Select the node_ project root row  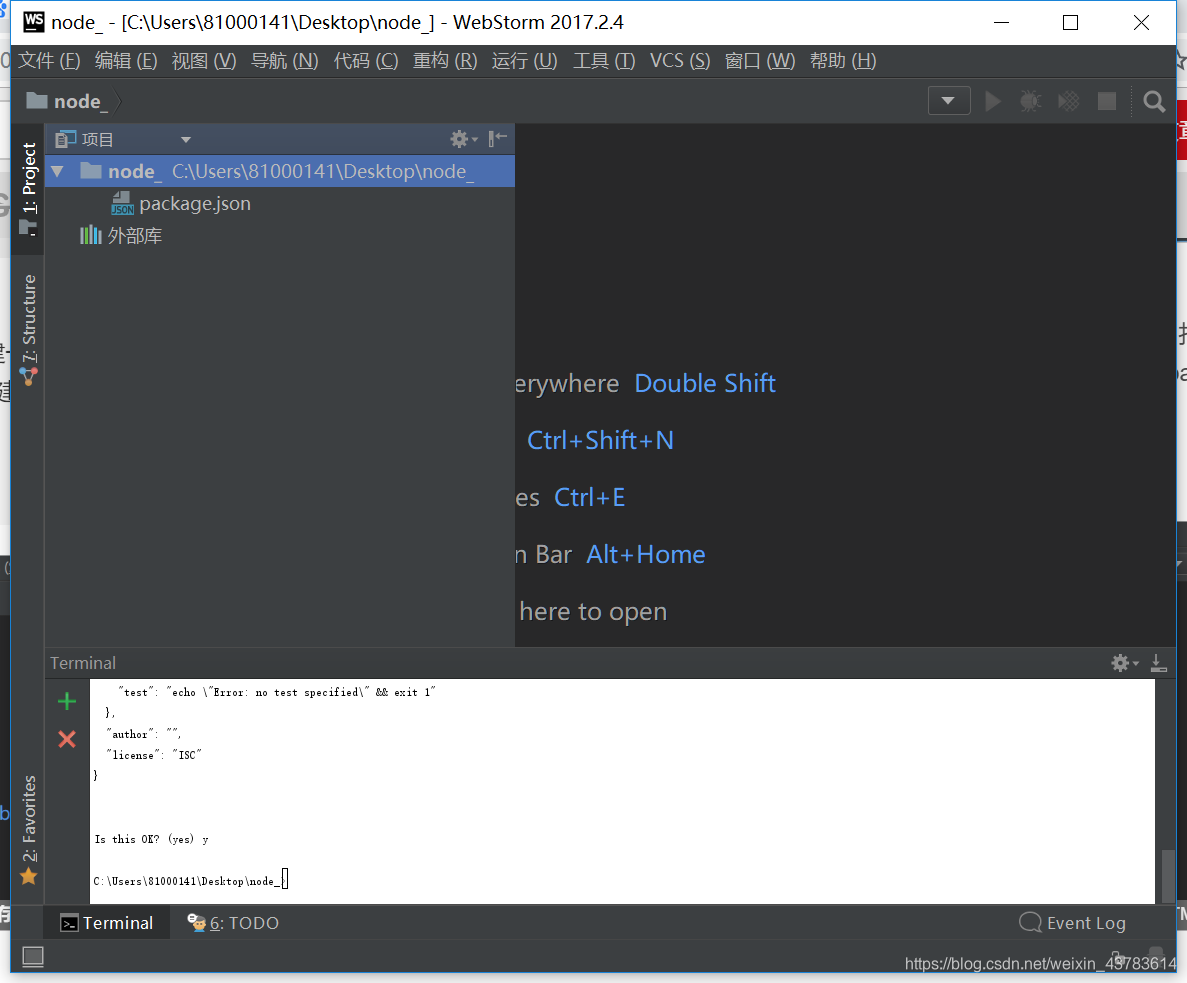[280, 171]
